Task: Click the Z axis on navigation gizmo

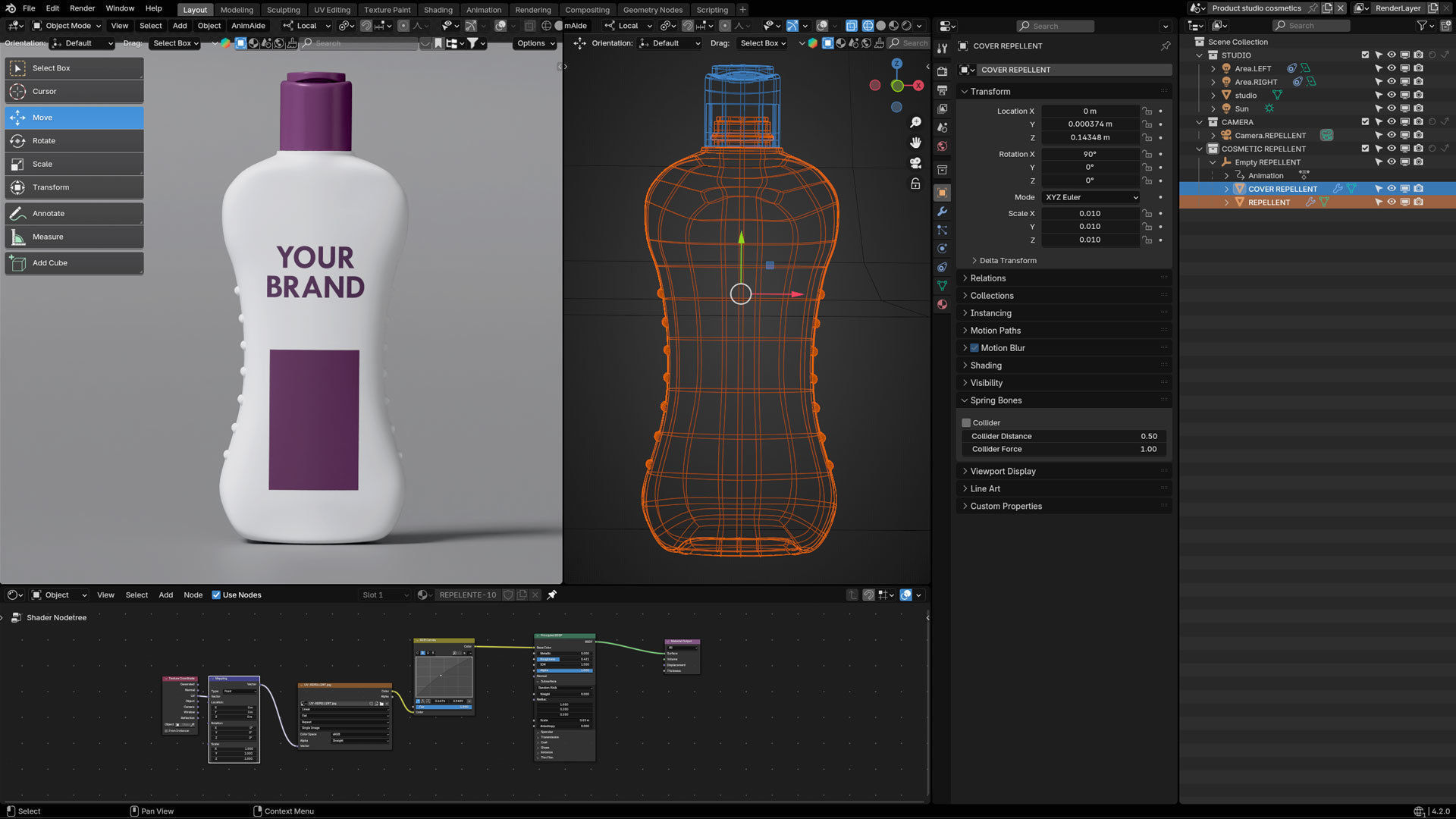Action: (x=897, y=64)
